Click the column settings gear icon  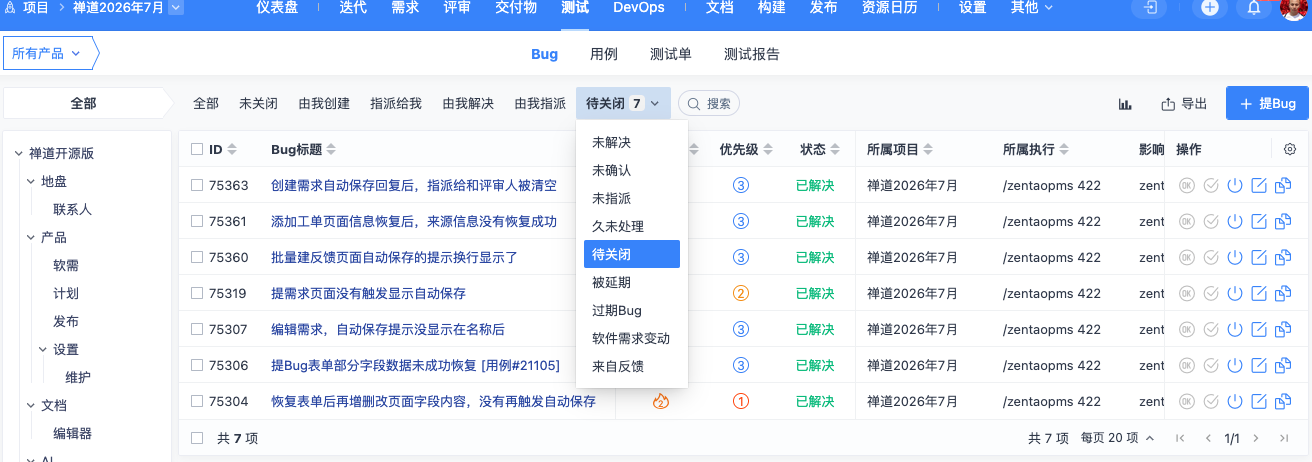[x=1290, y=149]
